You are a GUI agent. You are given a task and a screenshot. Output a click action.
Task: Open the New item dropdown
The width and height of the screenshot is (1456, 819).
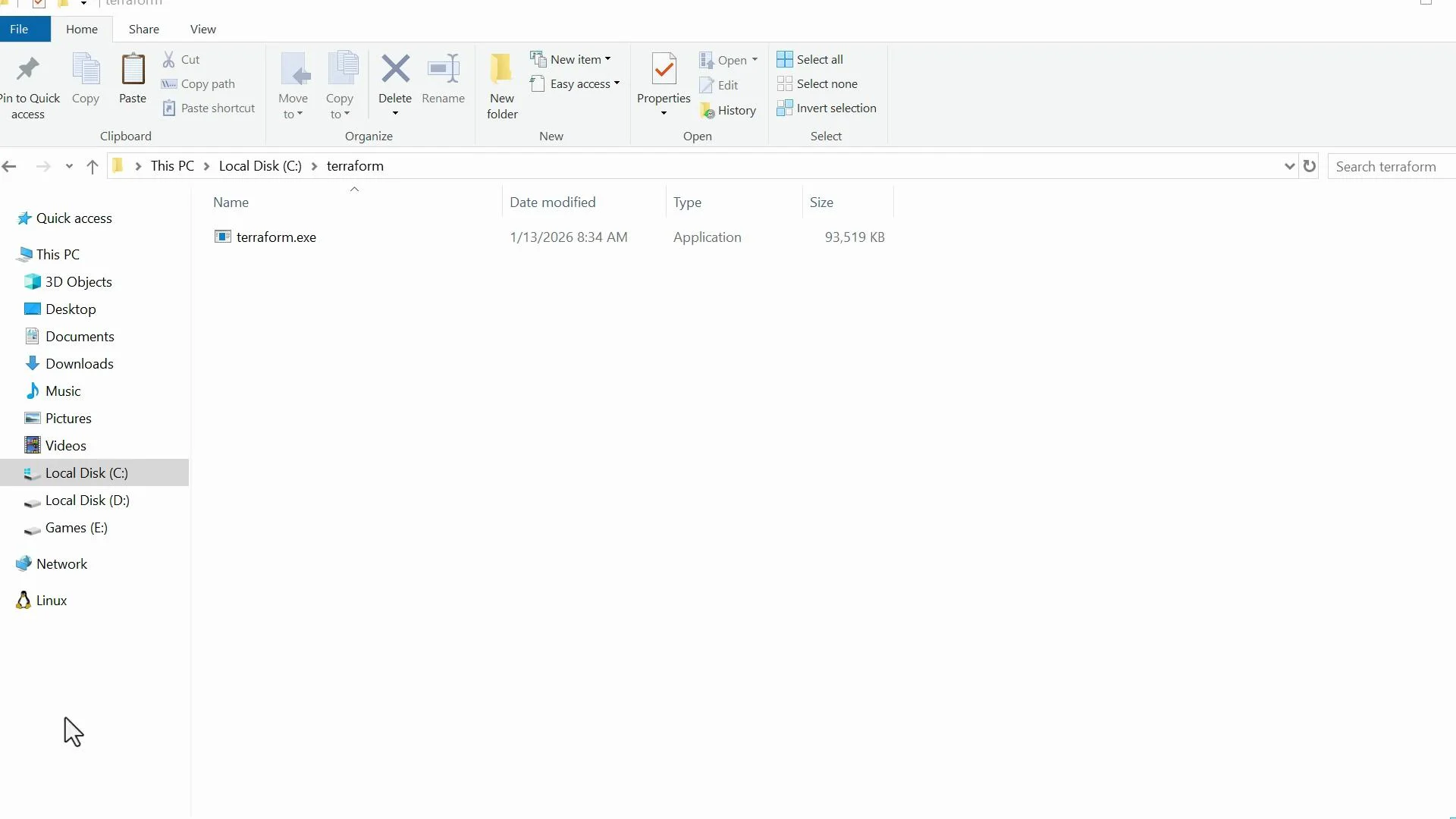(570, 59)
